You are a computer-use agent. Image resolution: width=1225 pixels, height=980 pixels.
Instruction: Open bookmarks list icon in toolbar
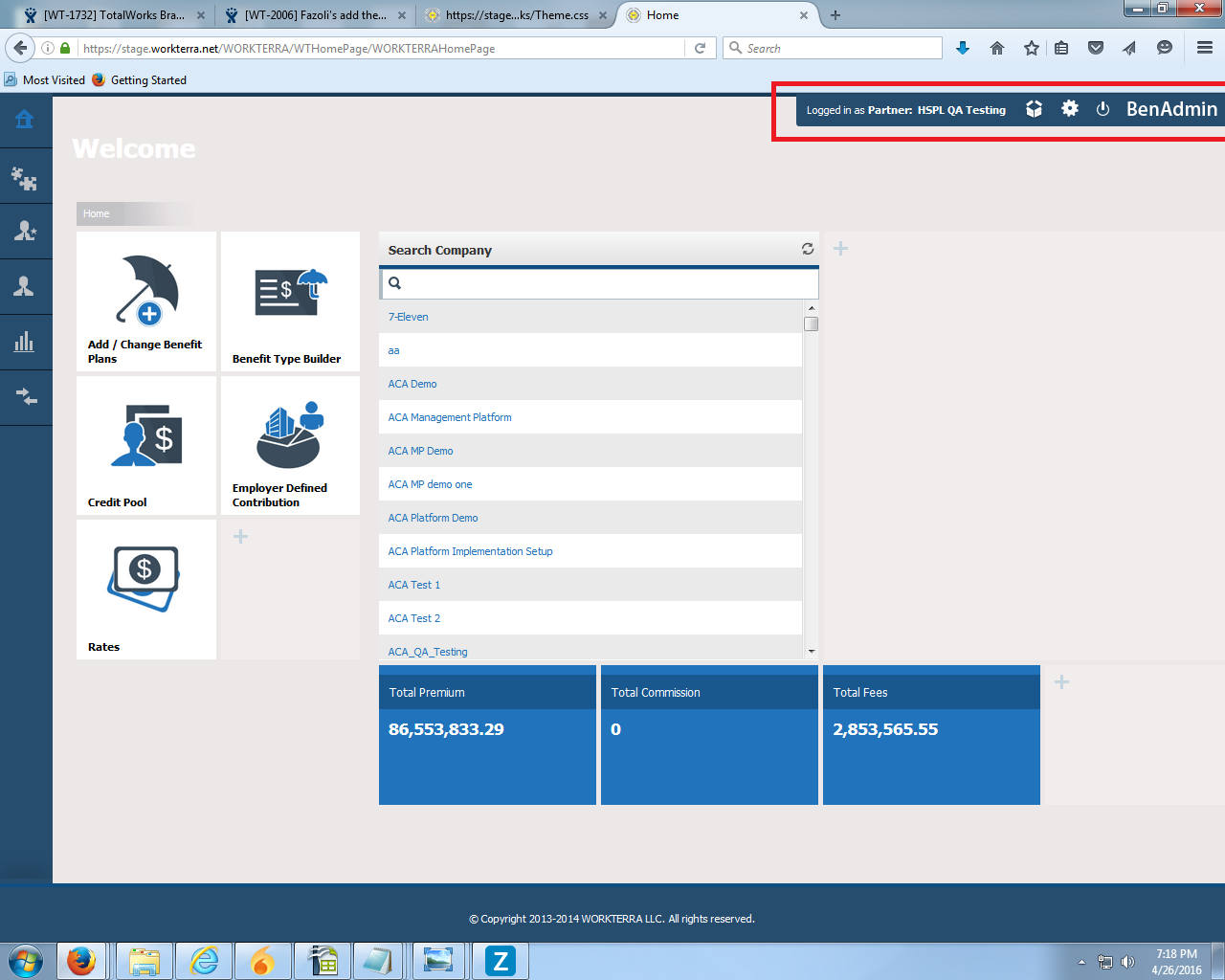pyautogui.click(x=1061, y=48)
